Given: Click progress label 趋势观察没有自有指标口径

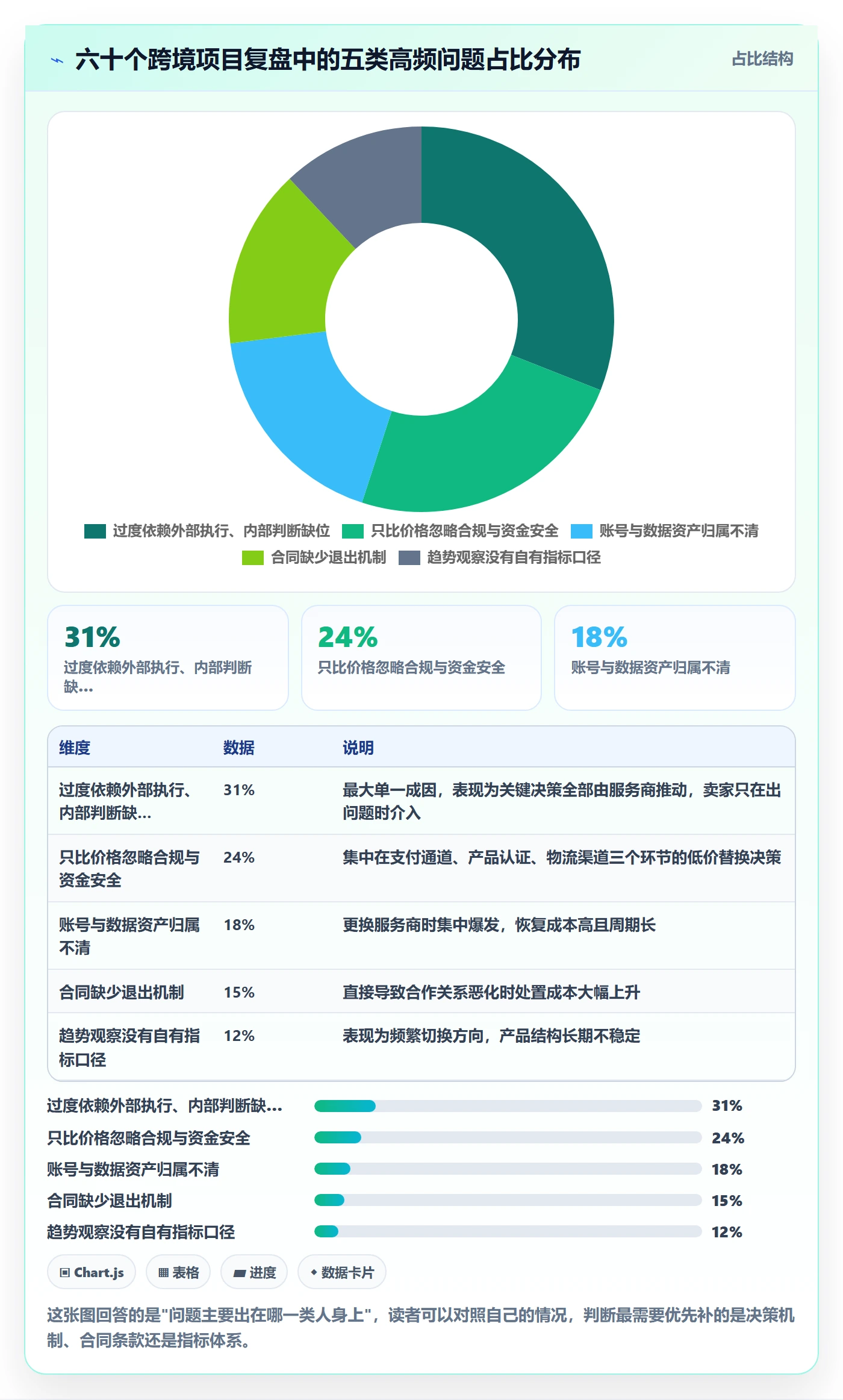Looking at the screenshot, I should [x=141, y=1232].
